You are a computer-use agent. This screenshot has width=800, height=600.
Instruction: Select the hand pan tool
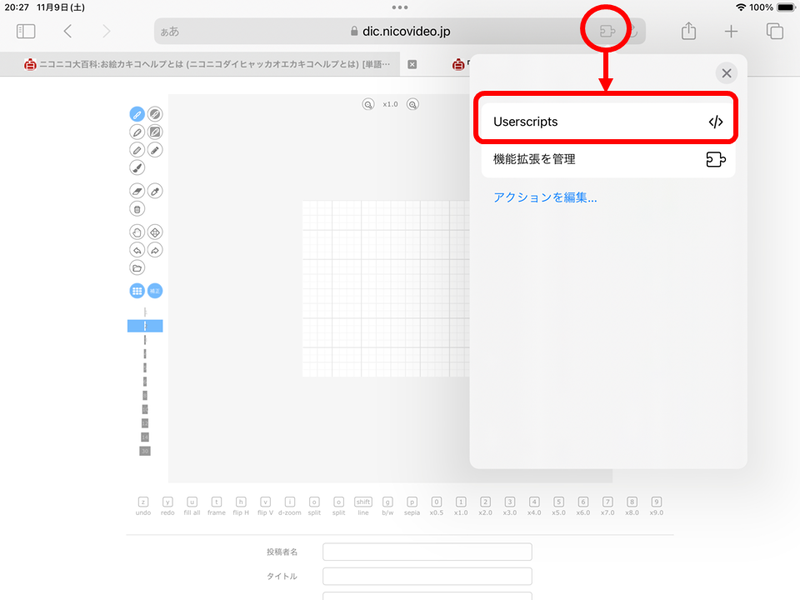click(x=137, y=232)
